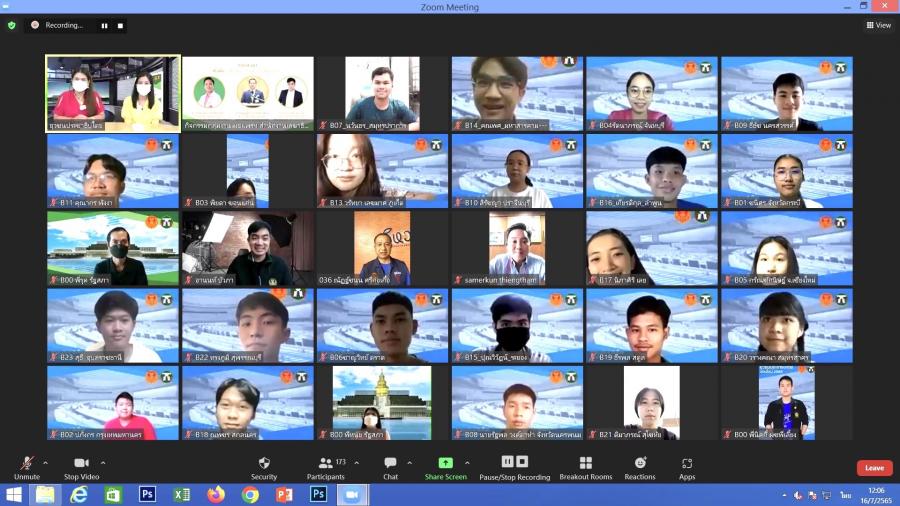
Task: Click the green Share Screen icon
Action: [445, 463]
